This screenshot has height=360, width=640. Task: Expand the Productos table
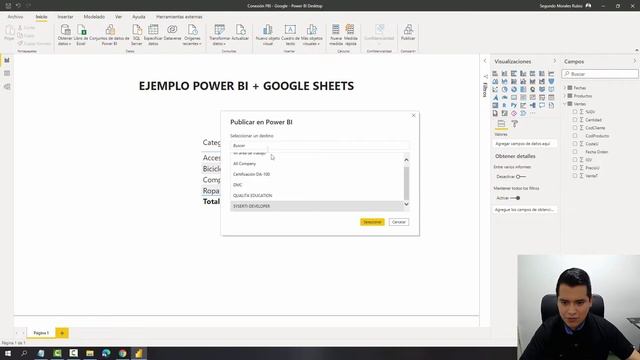point(565,96)
